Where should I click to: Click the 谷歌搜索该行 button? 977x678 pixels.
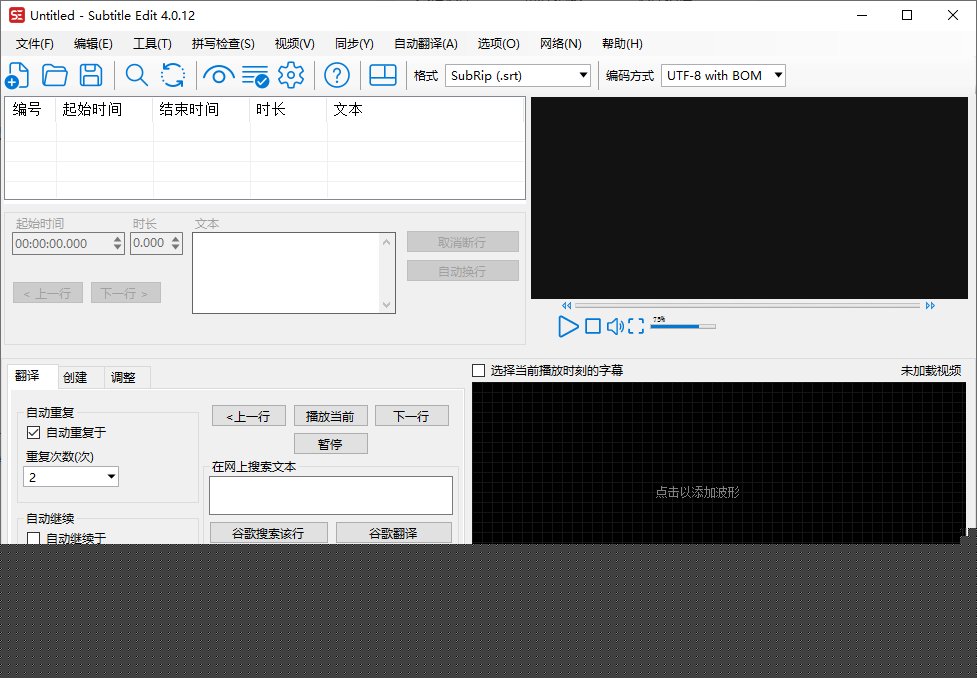coord(269,533)
